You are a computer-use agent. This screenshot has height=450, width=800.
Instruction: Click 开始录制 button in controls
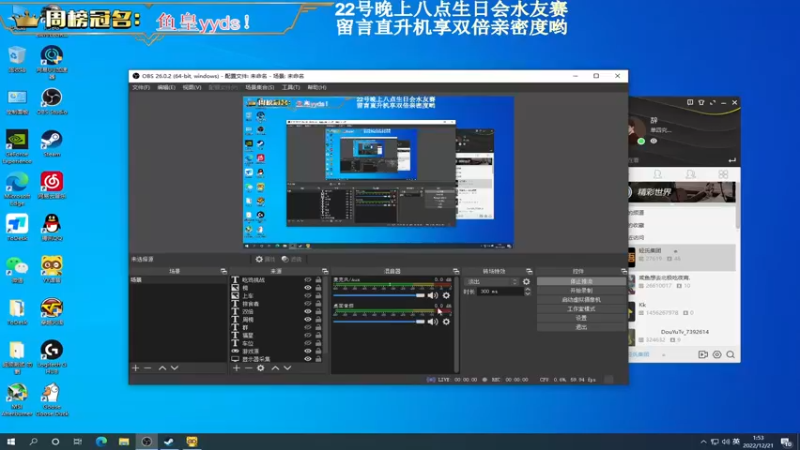pos(581,291)
